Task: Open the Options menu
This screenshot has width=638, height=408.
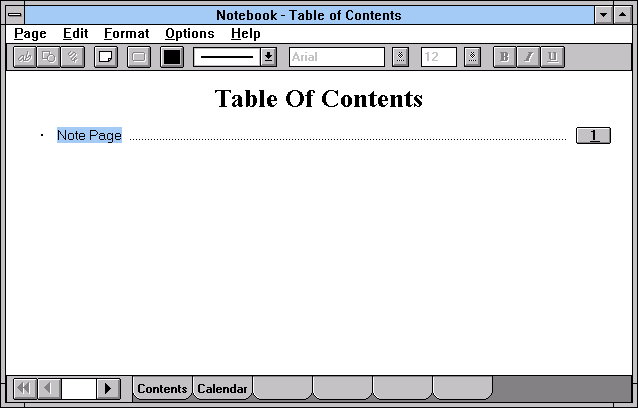Action: tap(190, 33)
